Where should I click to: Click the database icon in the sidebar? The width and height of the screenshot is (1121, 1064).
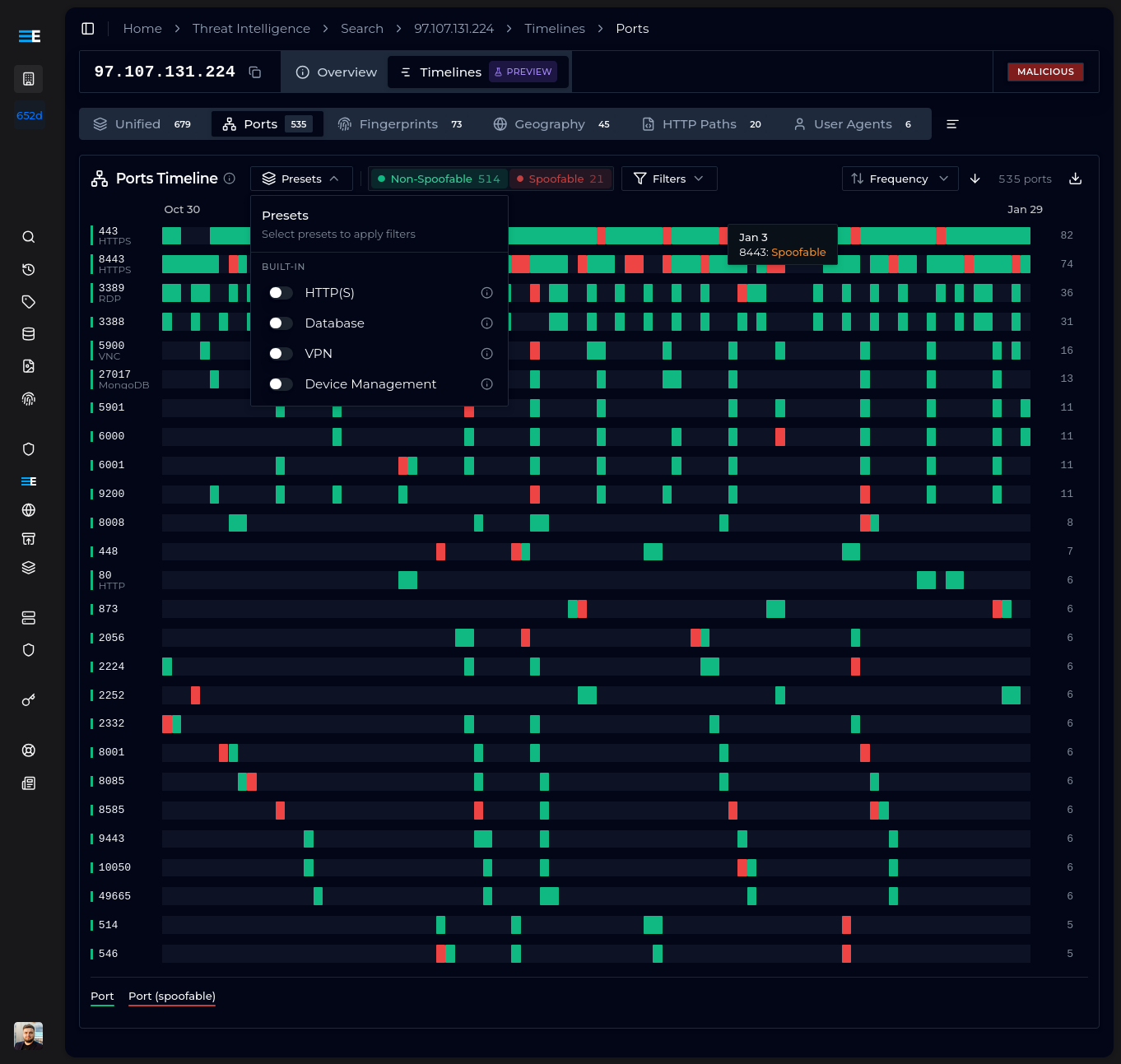(x=28, y=334)
